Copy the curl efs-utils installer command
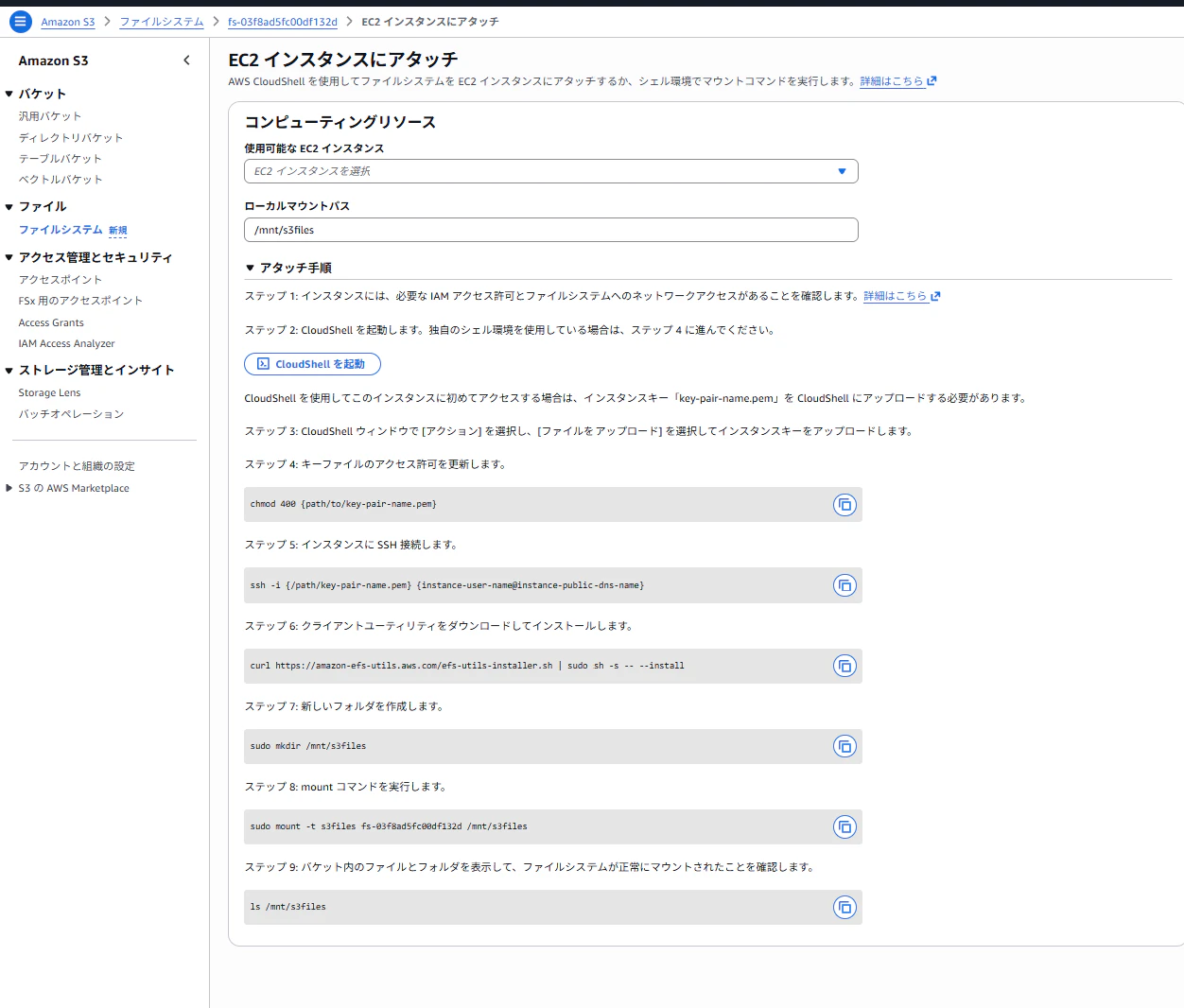This screenshot has width=1184, height=1008. tap(844, 666)
